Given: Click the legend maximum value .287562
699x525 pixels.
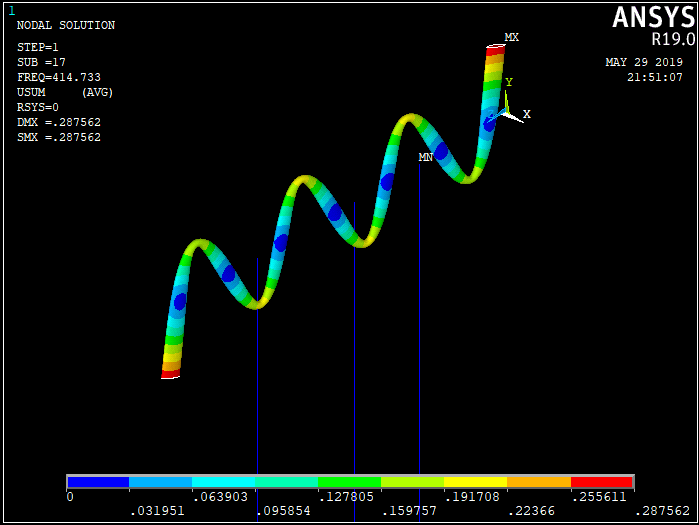Looking at the screenshot, I should (662, 511).
